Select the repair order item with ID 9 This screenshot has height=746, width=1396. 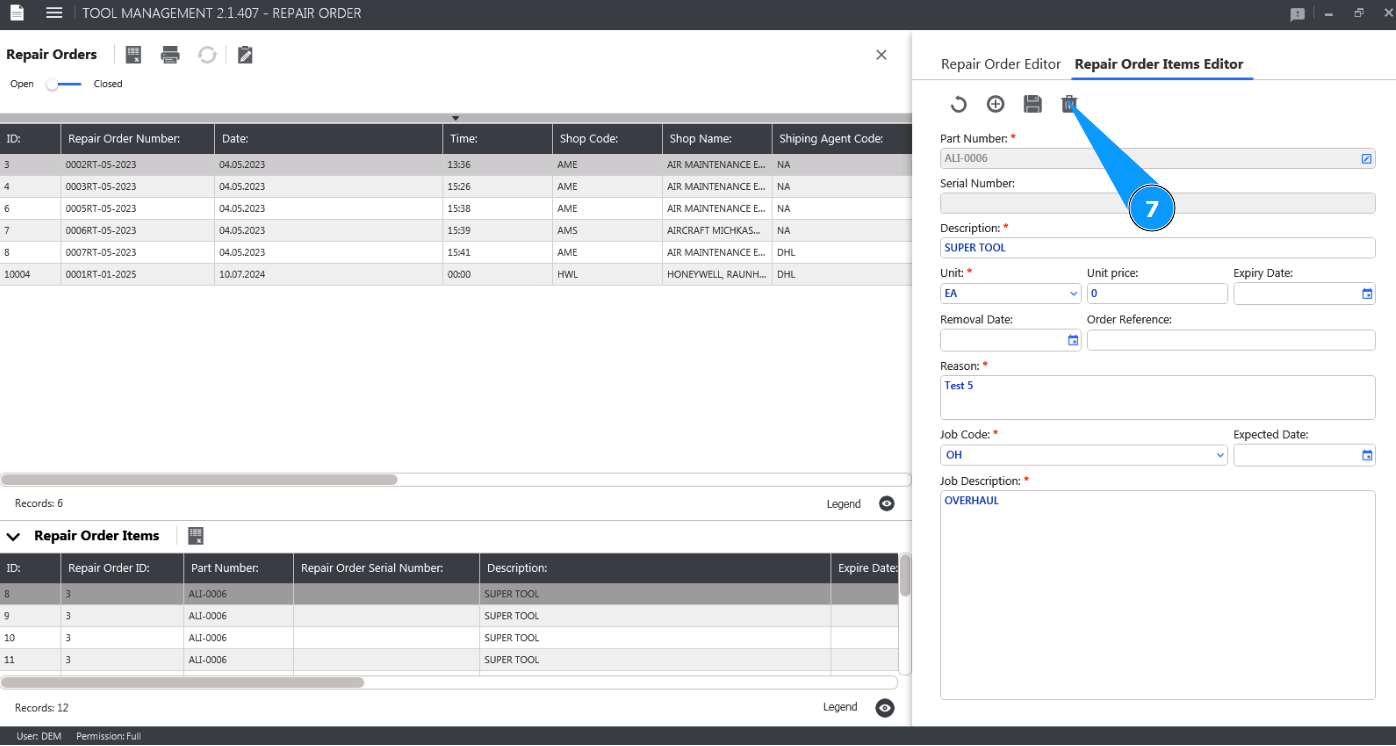click(449, 616)
